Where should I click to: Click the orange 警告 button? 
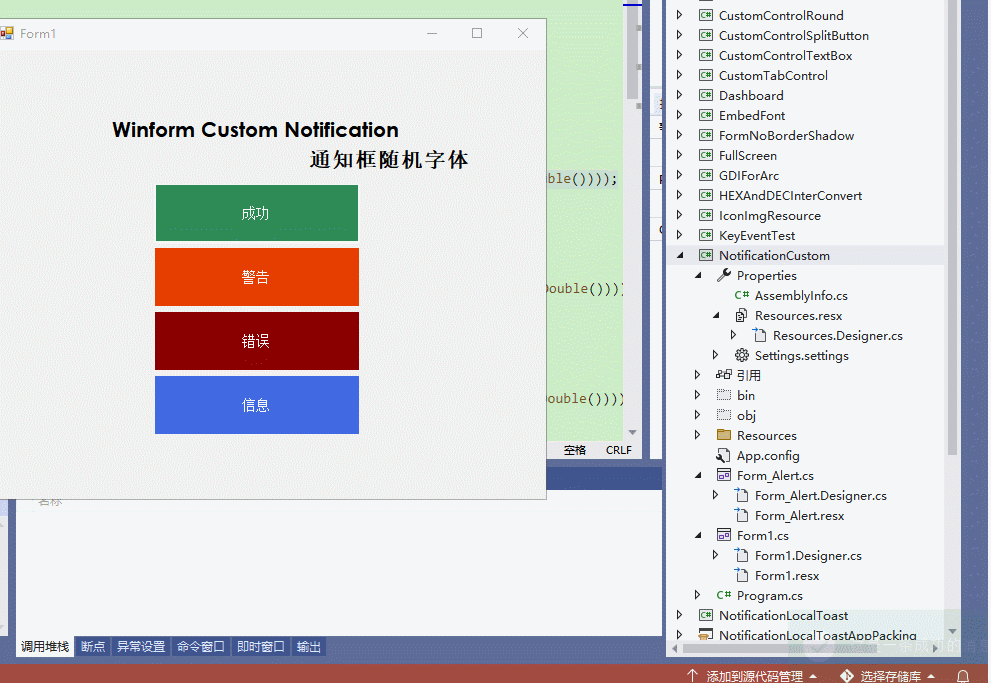(x=256, y=277)
